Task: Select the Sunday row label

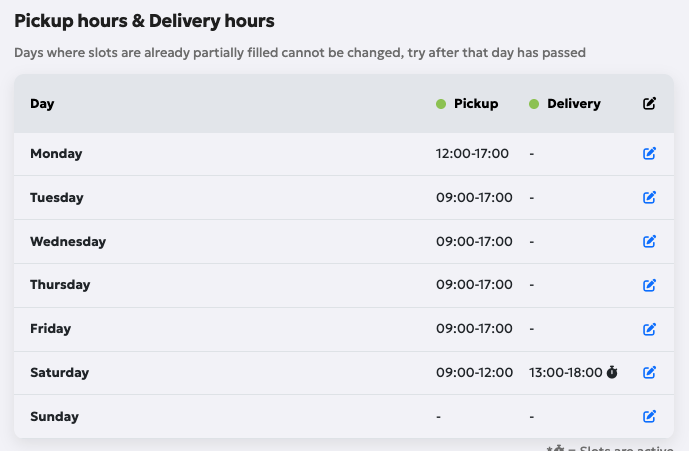Action: 54,416
